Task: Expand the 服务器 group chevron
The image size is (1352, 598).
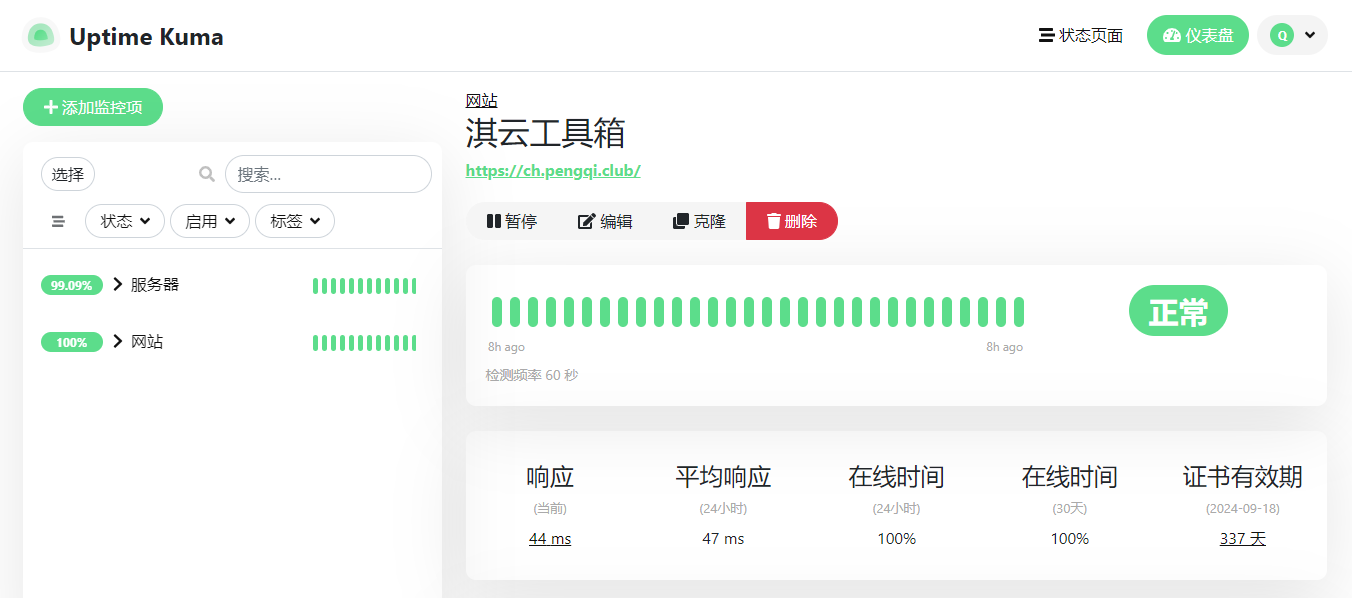Action: coord(118,284)
